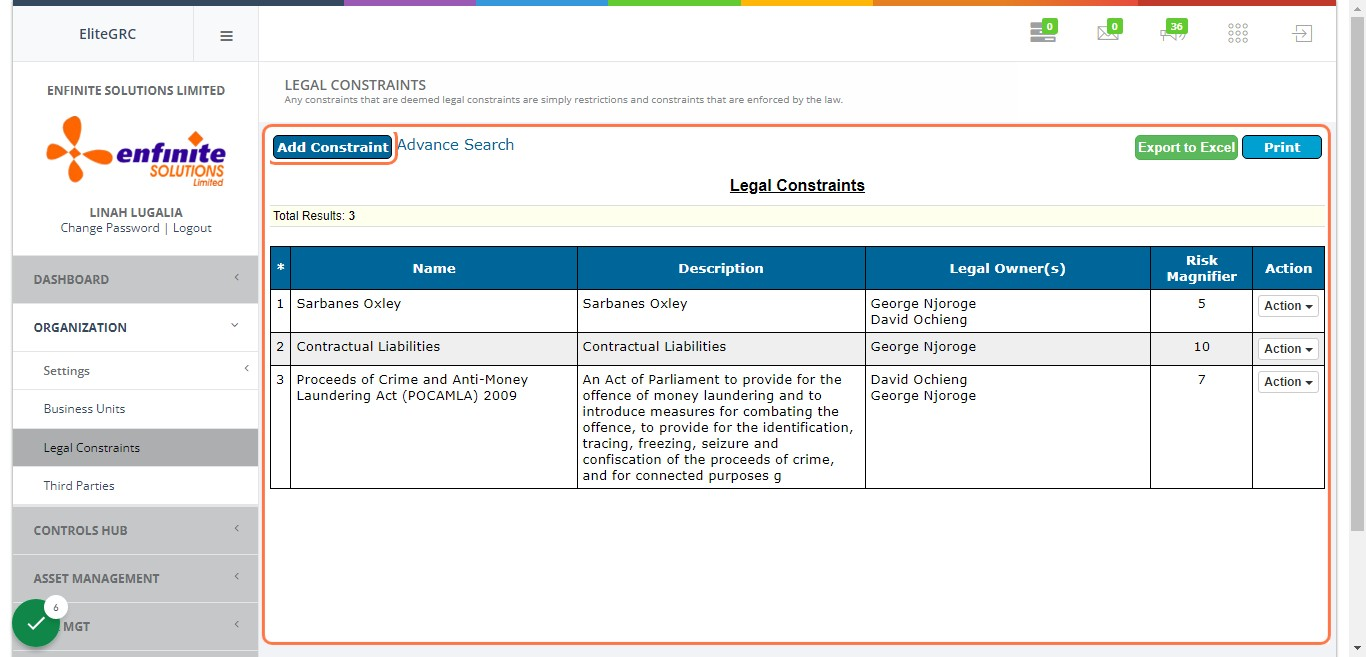
Task: Click the risk magnifier value 5
Action: 1201,304
